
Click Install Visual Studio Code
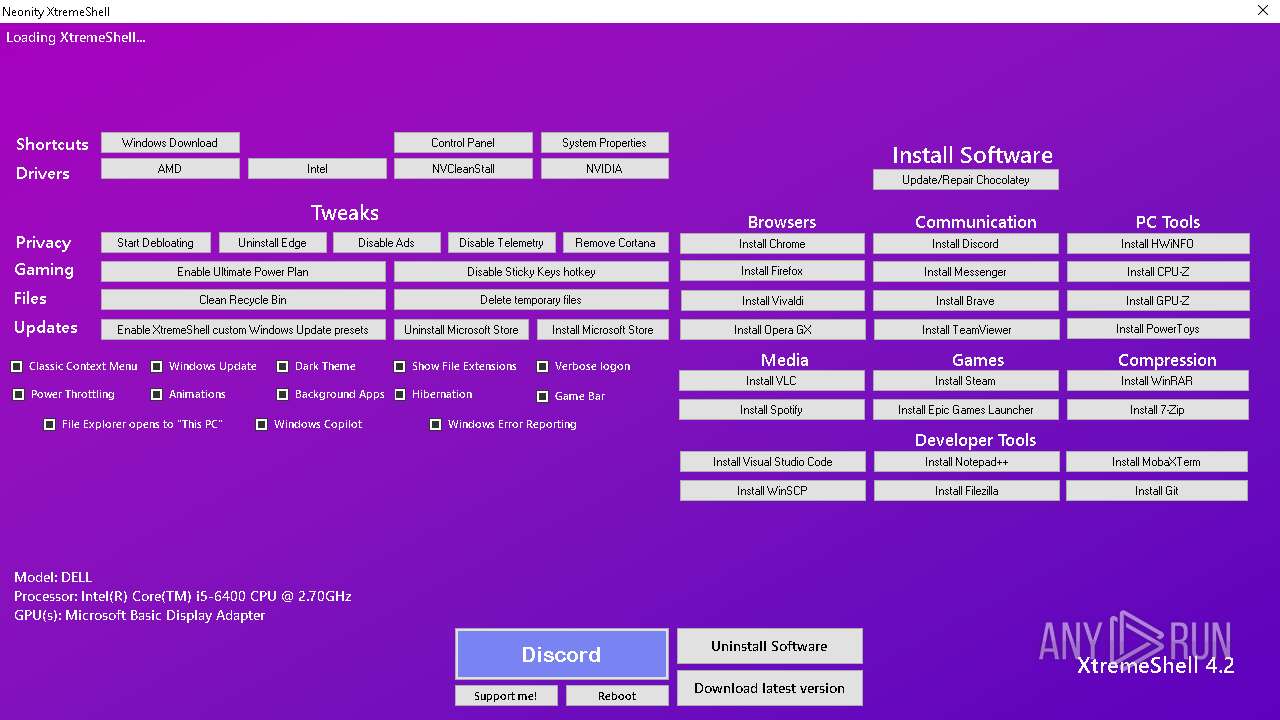coord(772,462)
